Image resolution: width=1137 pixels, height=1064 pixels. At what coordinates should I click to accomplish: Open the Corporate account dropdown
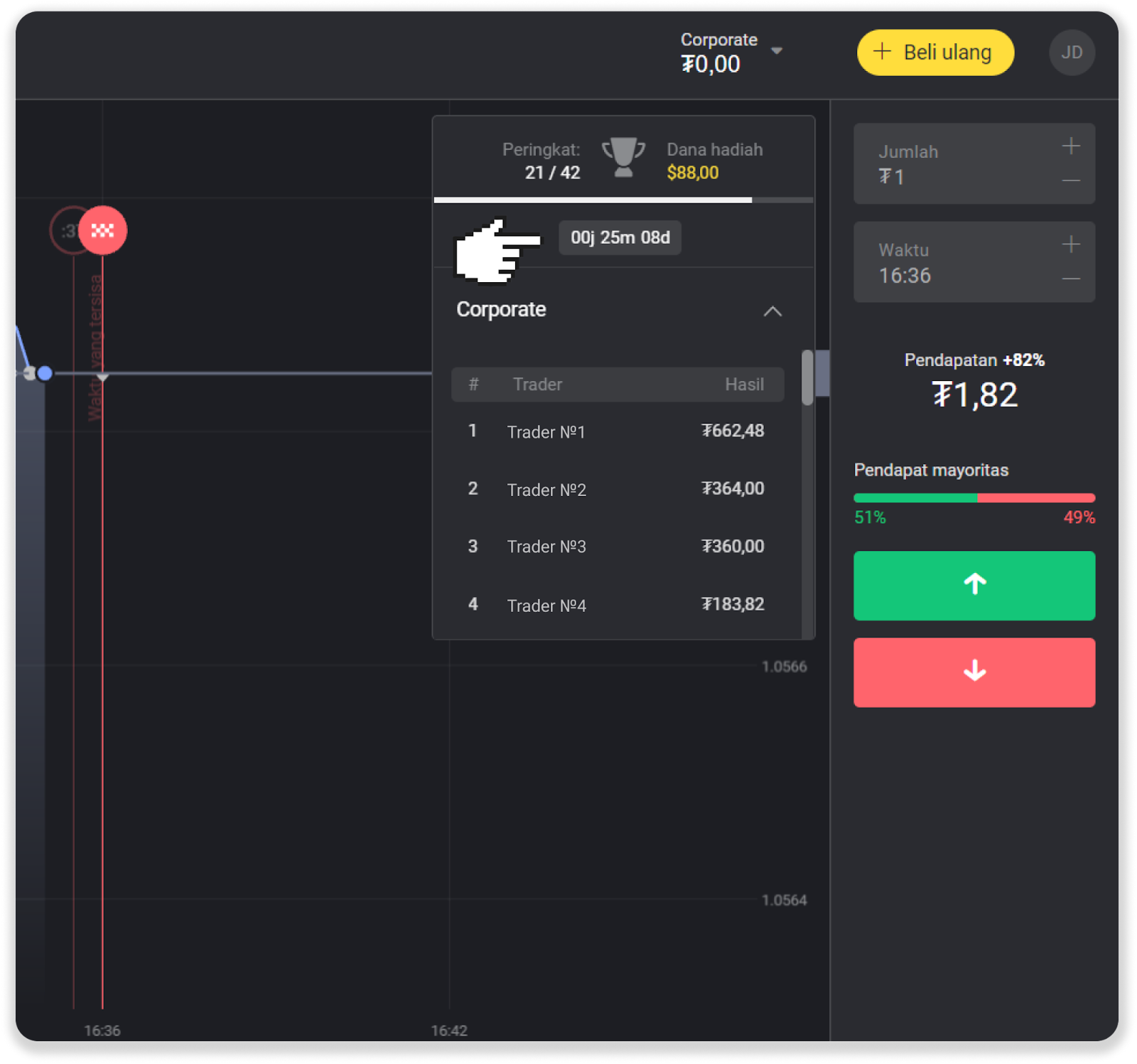click(732, 53)
